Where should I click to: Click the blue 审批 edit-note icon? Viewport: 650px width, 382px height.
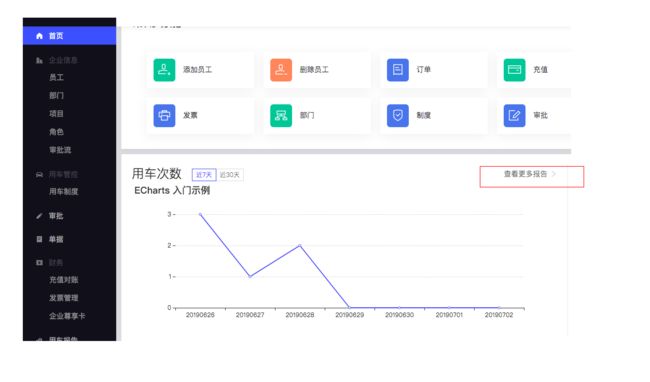[x=514, y=115]
